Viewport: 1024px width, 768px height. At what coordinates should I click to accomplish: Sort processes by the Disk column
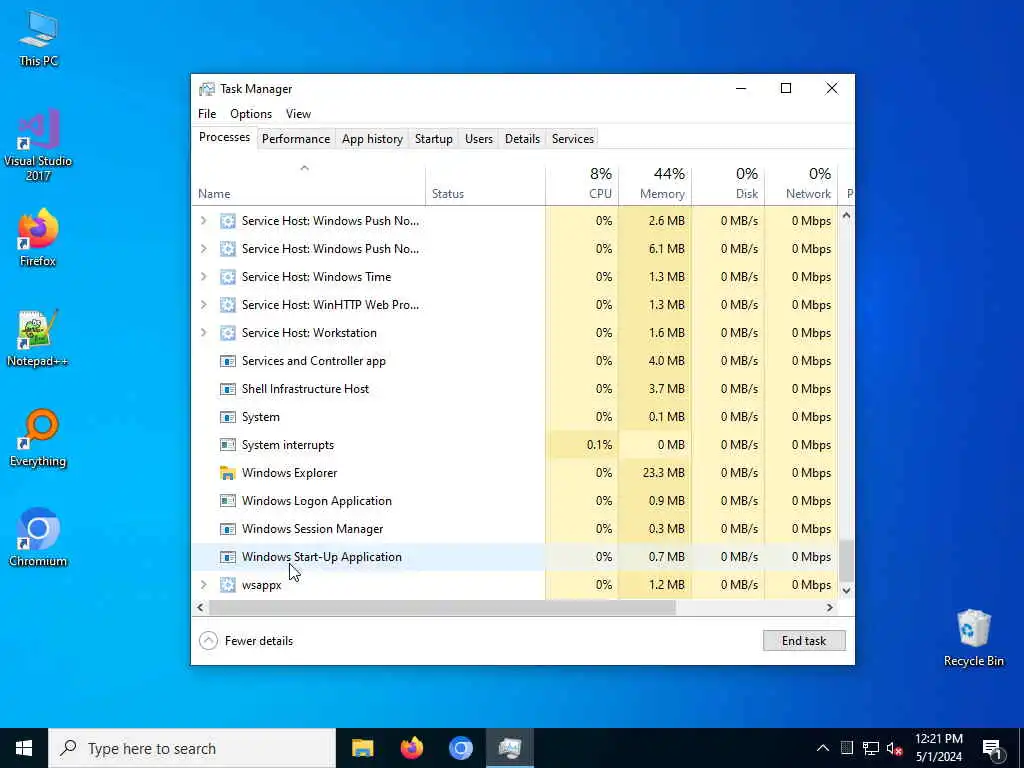pos(728,184)
